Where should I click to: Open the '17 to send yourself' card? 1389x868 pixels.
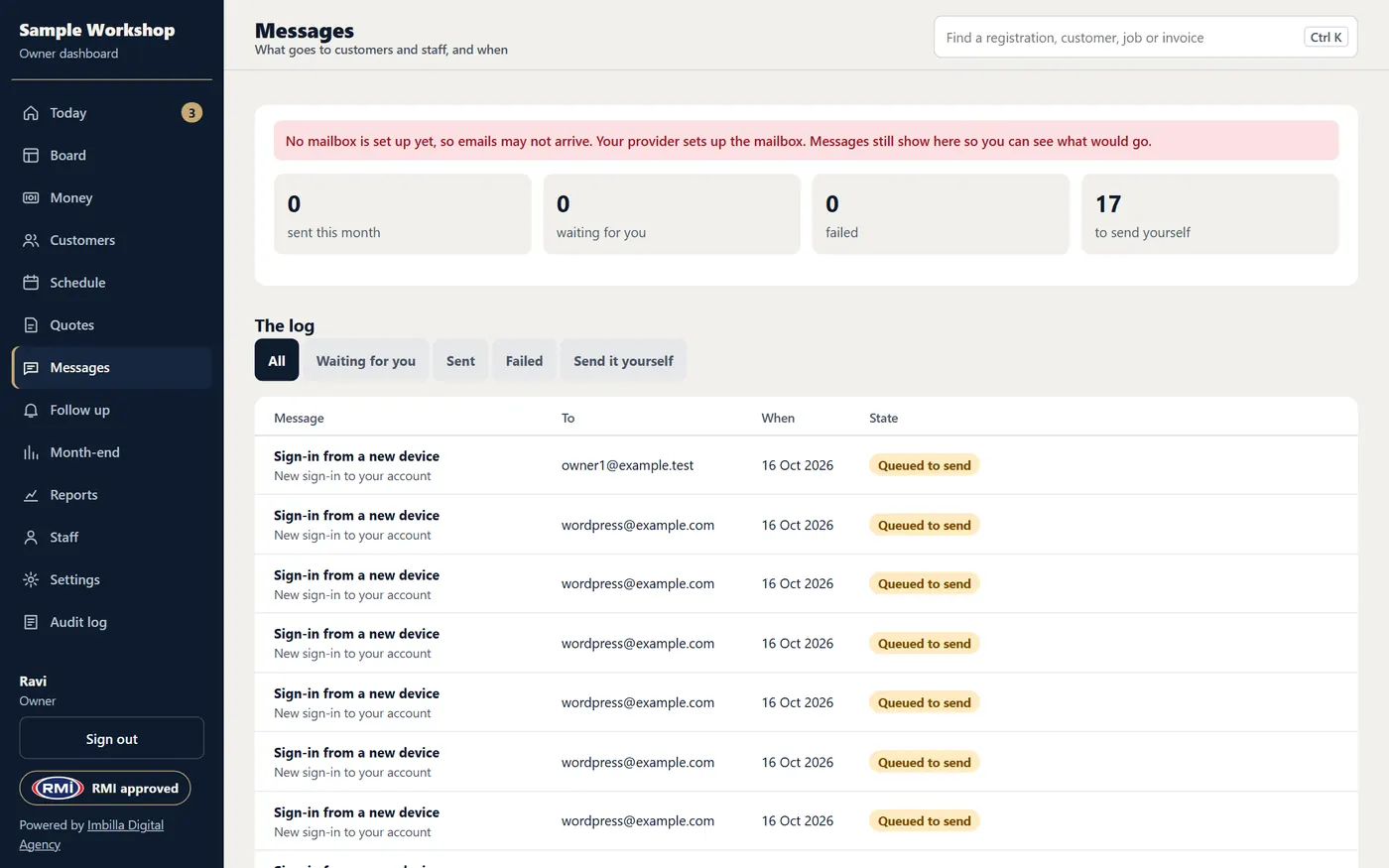(x=1210, y=214)
